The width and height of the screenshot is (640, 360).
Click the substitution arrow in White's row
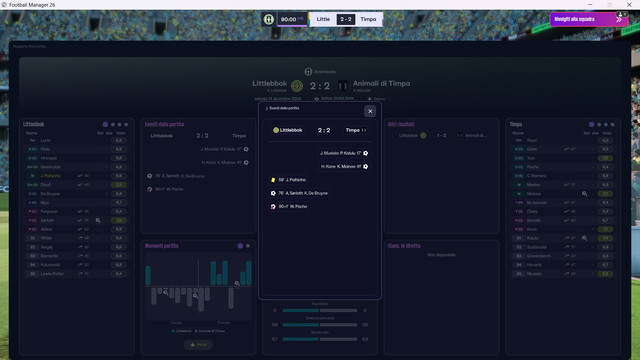coord(80,238)
